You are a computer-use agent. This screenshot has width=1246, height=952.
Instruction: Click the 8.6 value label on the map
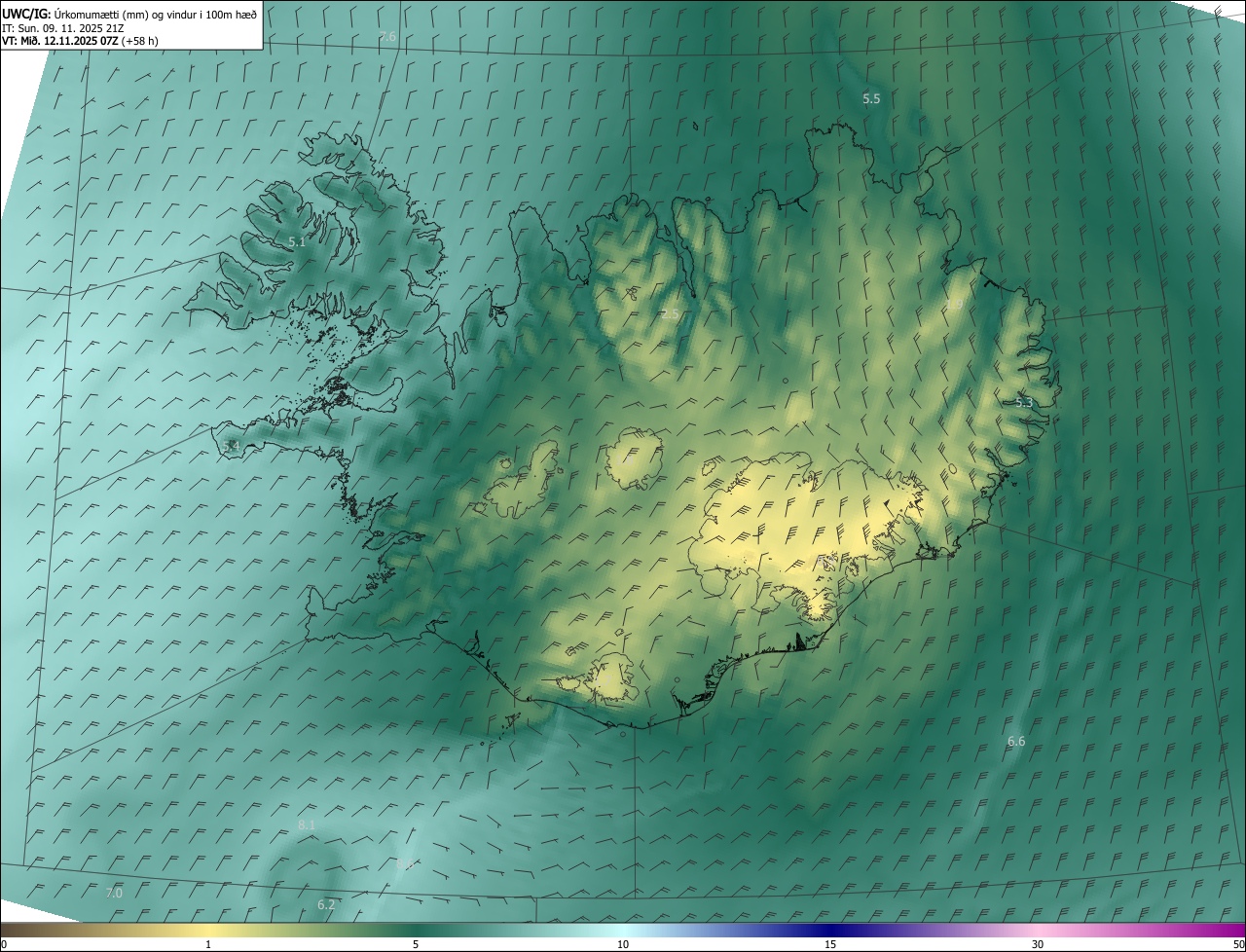pos(405,864)
